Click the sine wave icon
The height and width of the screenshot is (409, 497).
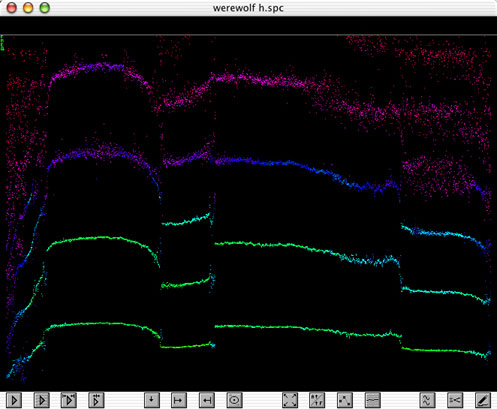tap(427, 400)
